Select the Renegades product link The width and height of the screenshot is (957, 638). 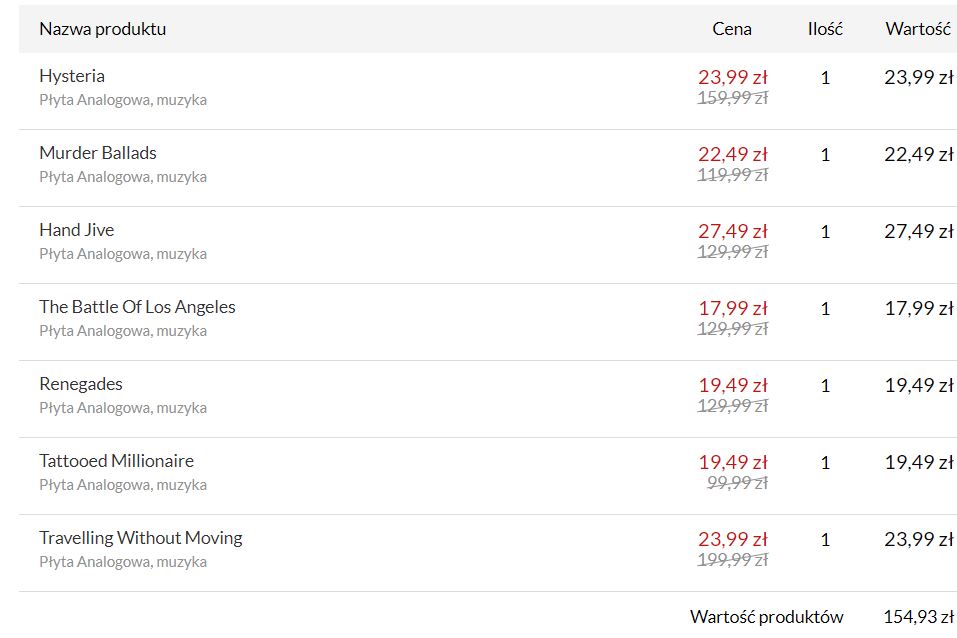[x=81, y=384]
